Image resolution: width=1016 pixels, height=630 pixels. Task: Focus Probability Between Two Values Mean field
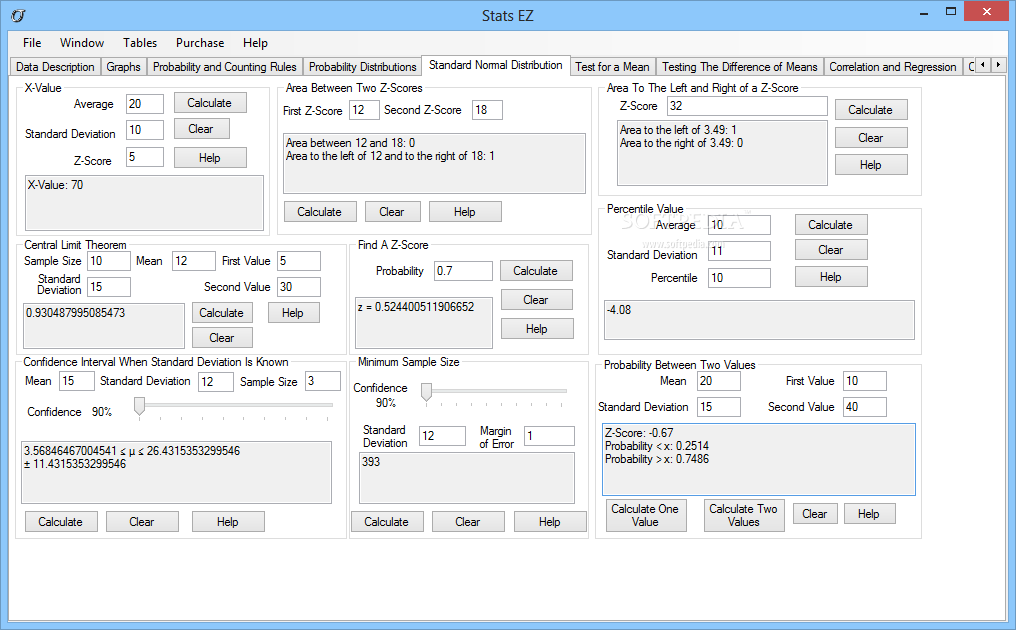(719, 380)
